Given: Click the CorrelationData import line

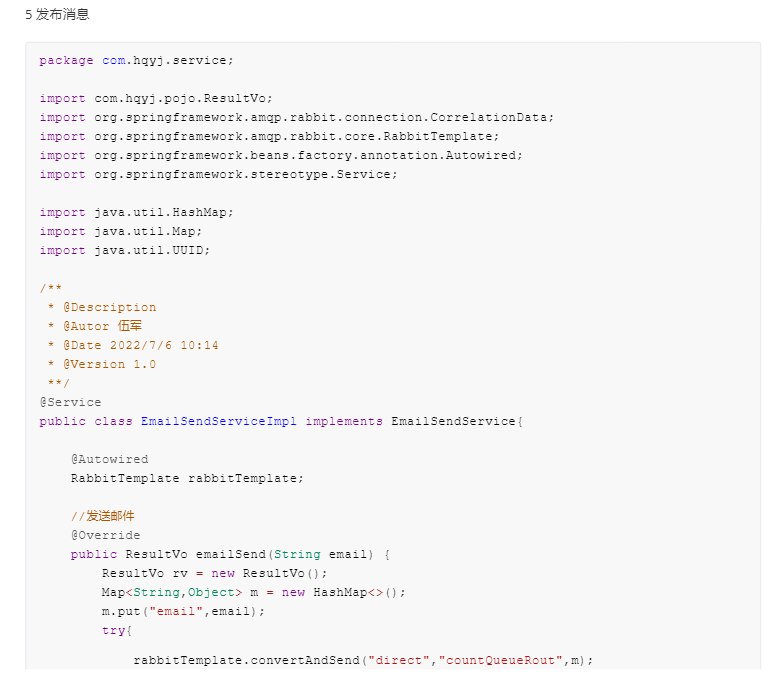Looking at the screenshot, I should click(296, 117).
